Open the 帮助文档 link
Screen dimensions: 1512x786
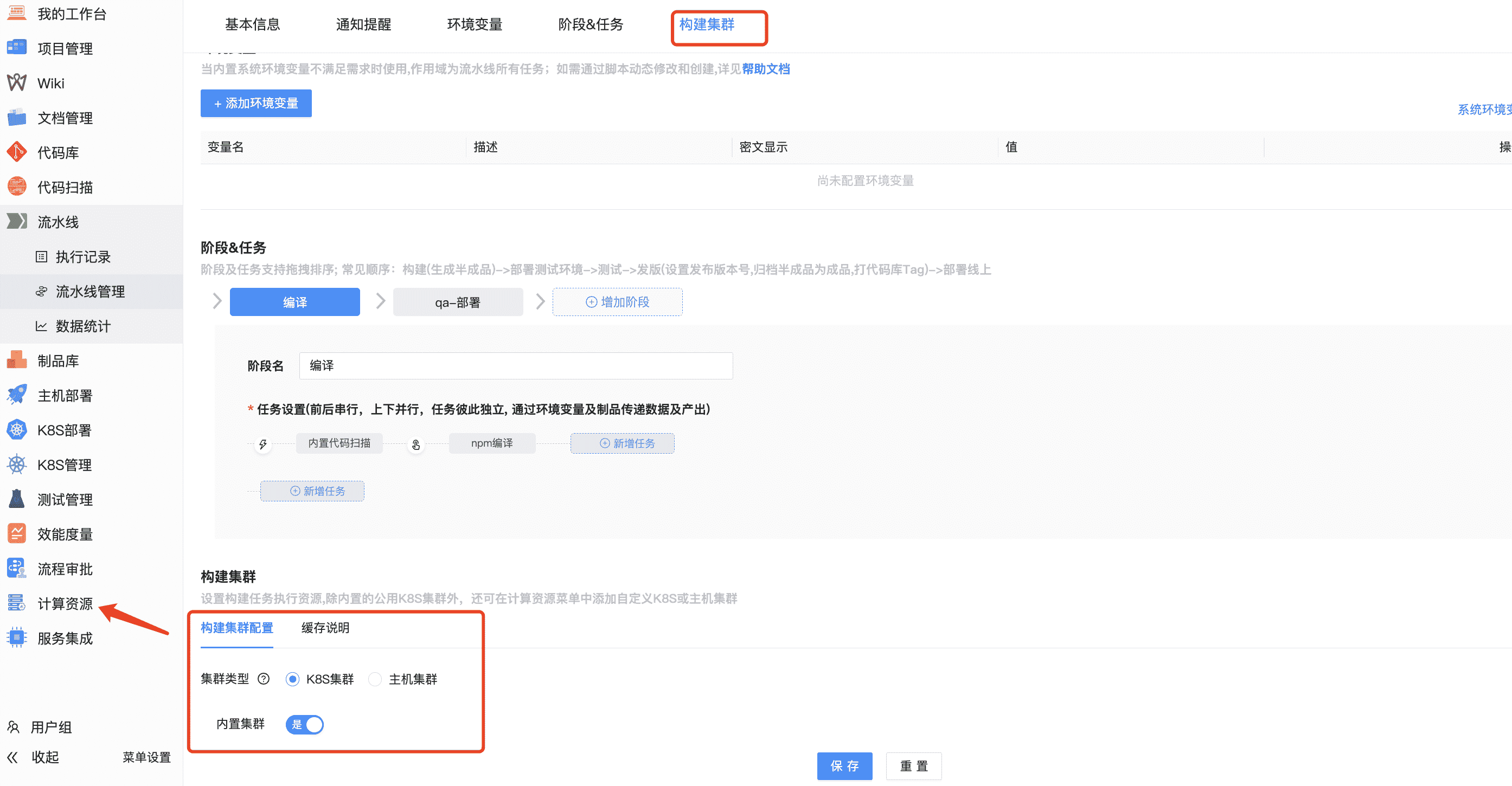(765, 69)
